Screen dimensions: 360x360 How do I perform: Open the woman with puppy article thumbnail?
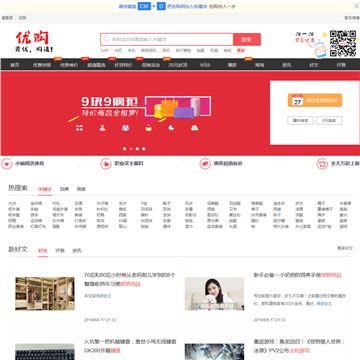214,294
